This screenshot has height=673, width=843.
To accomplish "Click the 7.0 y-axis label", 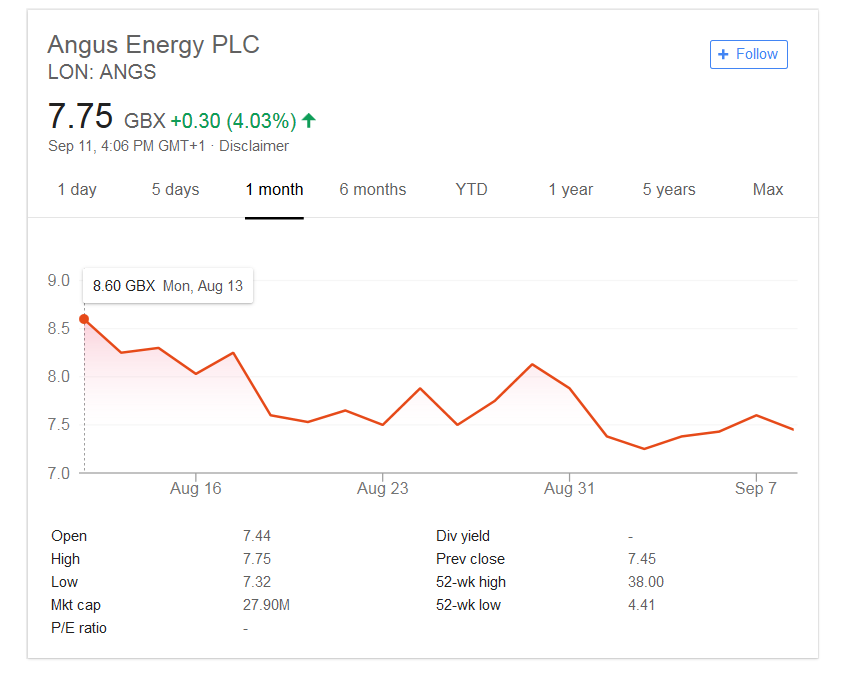I will tap(59, 473).
